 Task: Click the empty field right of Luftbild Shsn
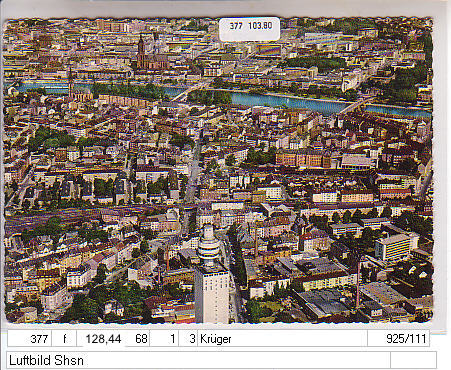point(413,360)
